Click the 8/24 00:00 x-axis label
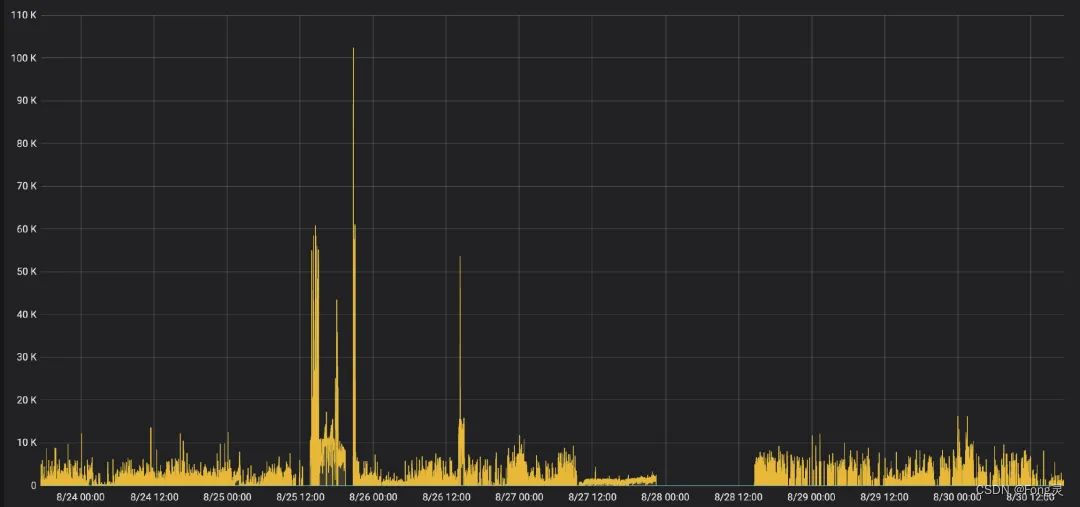Viewport: 1080px width, 507px height. (x=81, y=497)
